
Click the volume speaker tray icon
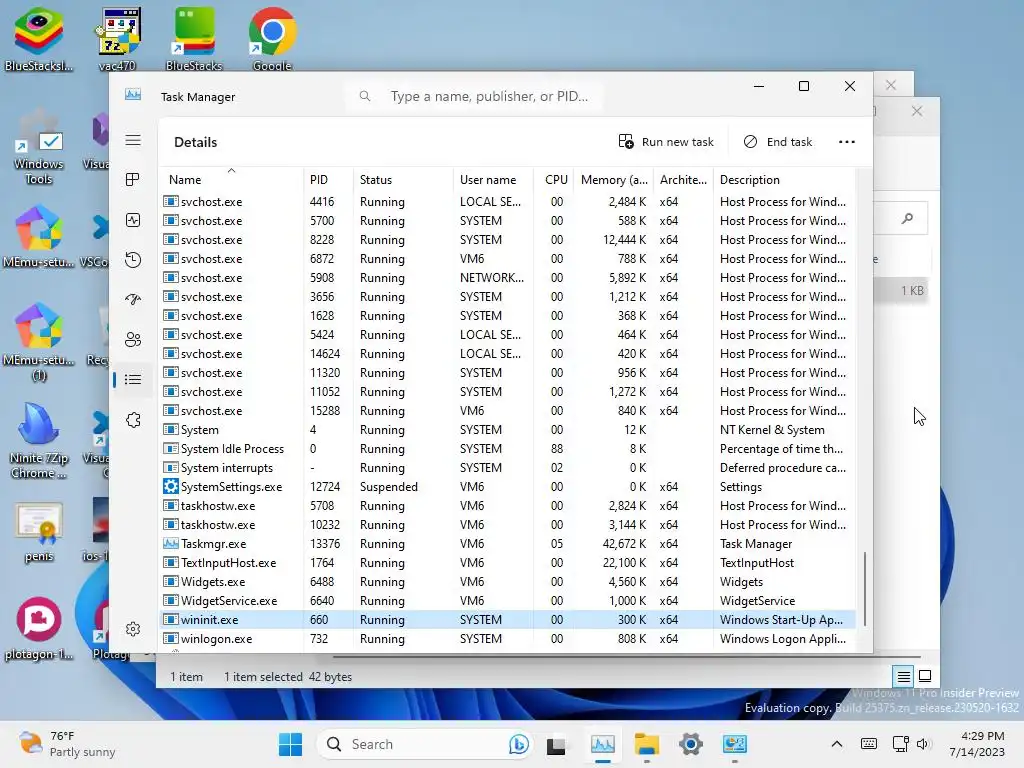(x=923, y=744)
